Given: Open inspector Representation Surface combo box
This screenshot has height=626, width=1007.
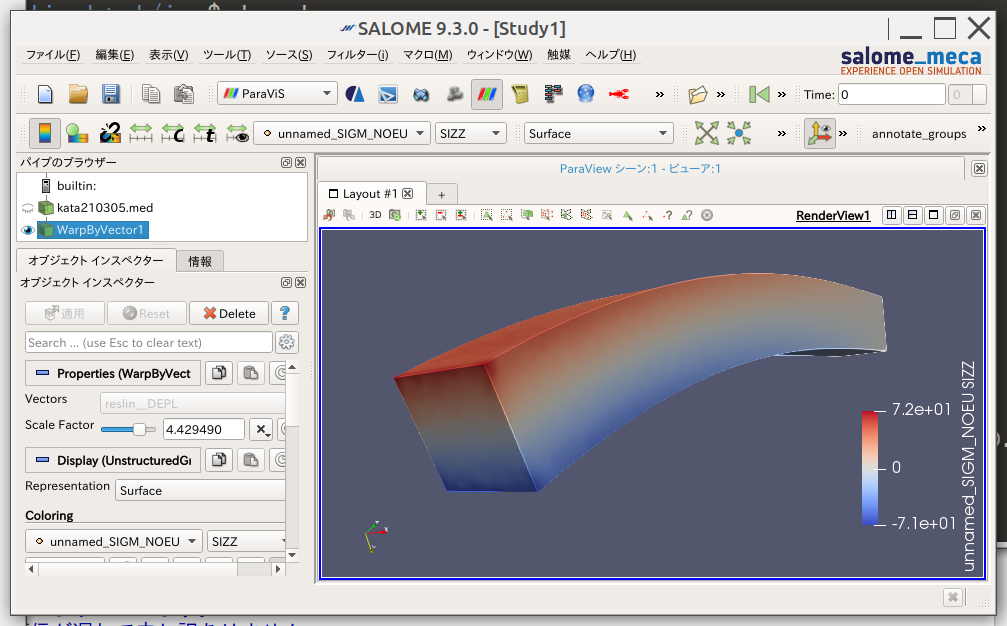Looking at the screenshot, I should click(200, 491).
